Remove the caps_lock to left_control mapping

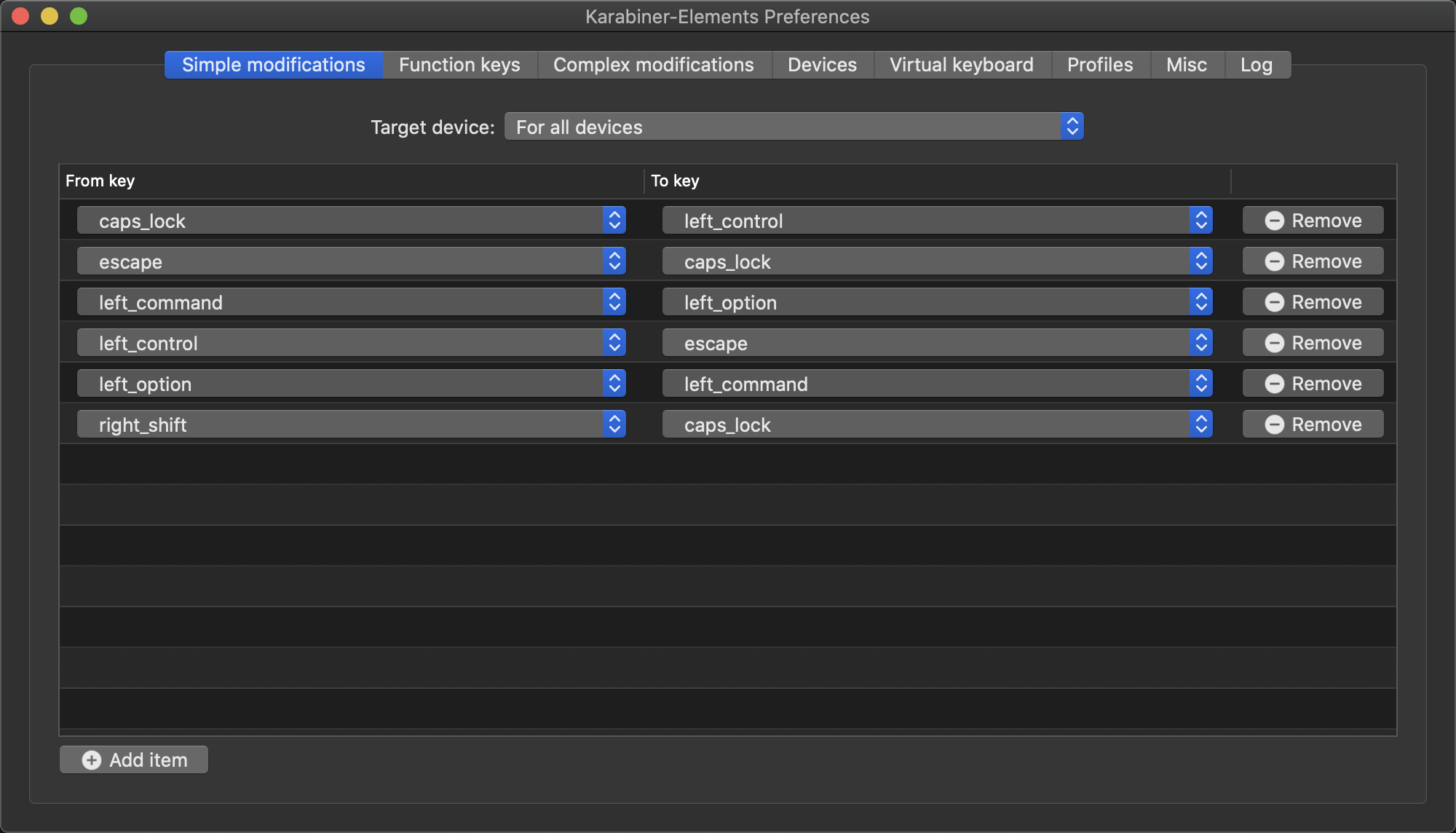coord(1313,221)
